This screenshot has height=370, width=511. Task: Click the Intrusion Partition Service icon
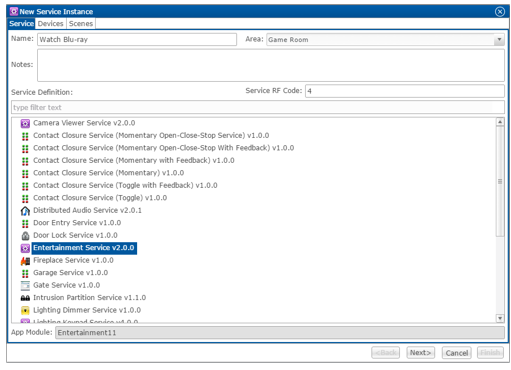[25, 298]
